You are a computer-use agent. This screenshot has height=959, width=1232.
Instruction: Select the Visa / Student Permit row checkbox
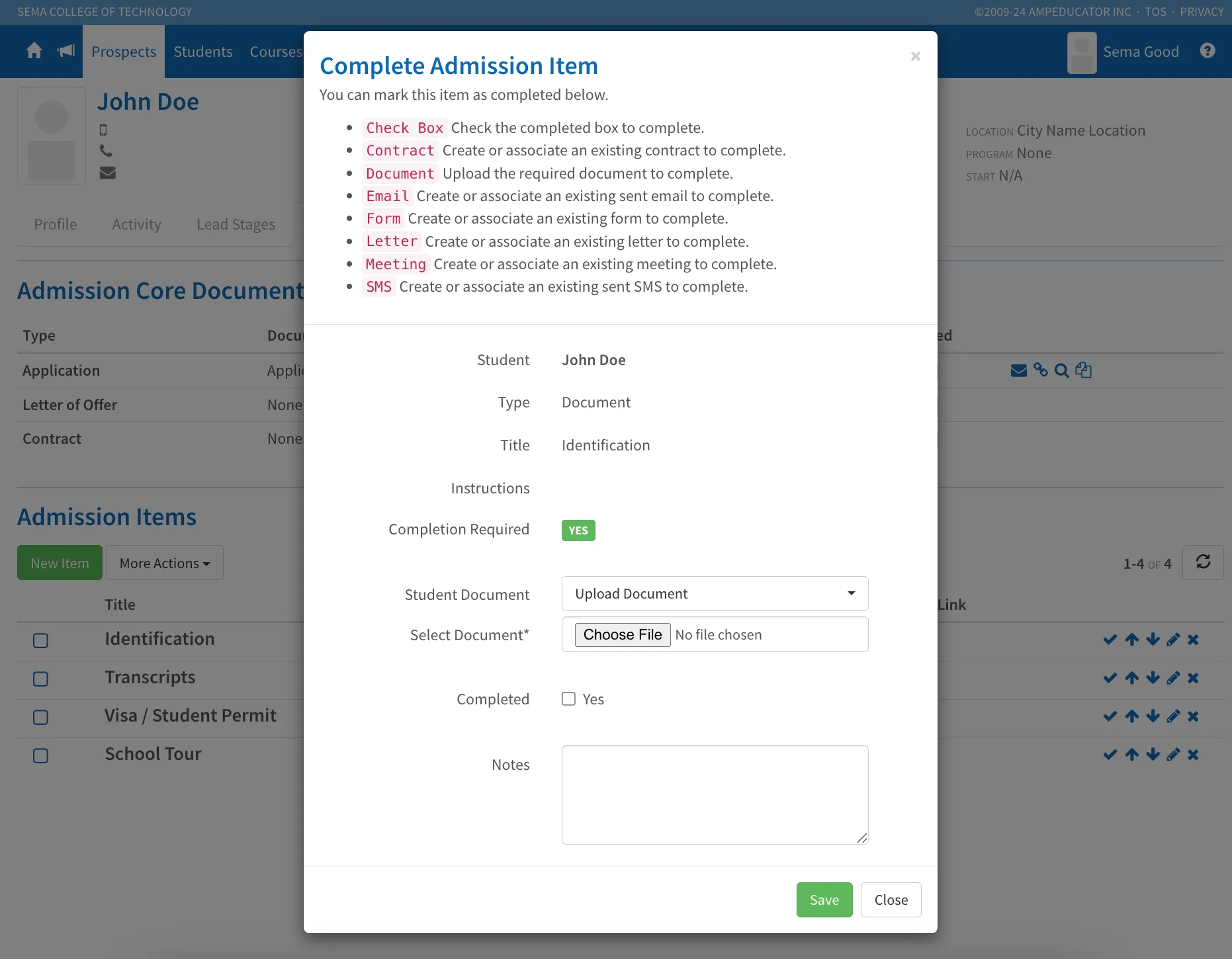click(41, 717)
